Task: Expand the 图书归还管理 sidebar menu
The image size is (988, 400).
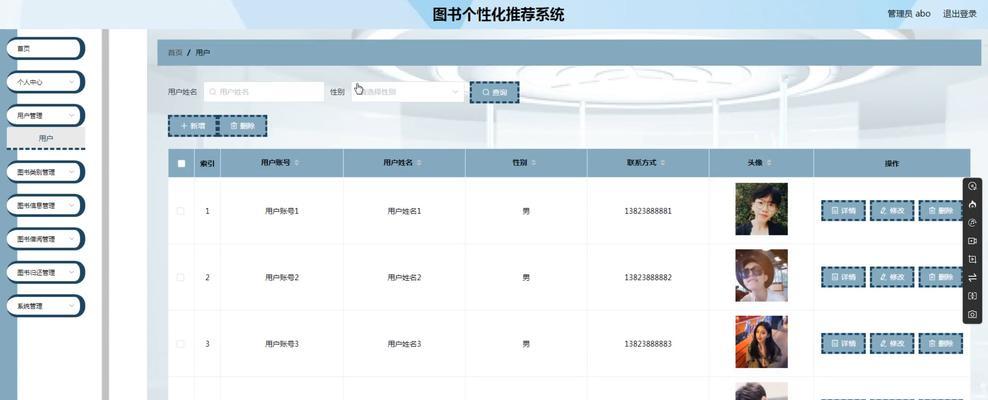Action: coord(45,272)
